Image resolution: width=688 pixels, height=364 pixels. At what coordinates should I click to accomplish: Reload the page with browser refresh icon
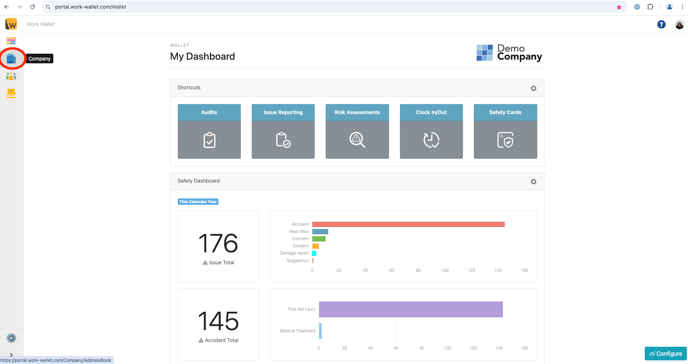[x=32, y=7]
